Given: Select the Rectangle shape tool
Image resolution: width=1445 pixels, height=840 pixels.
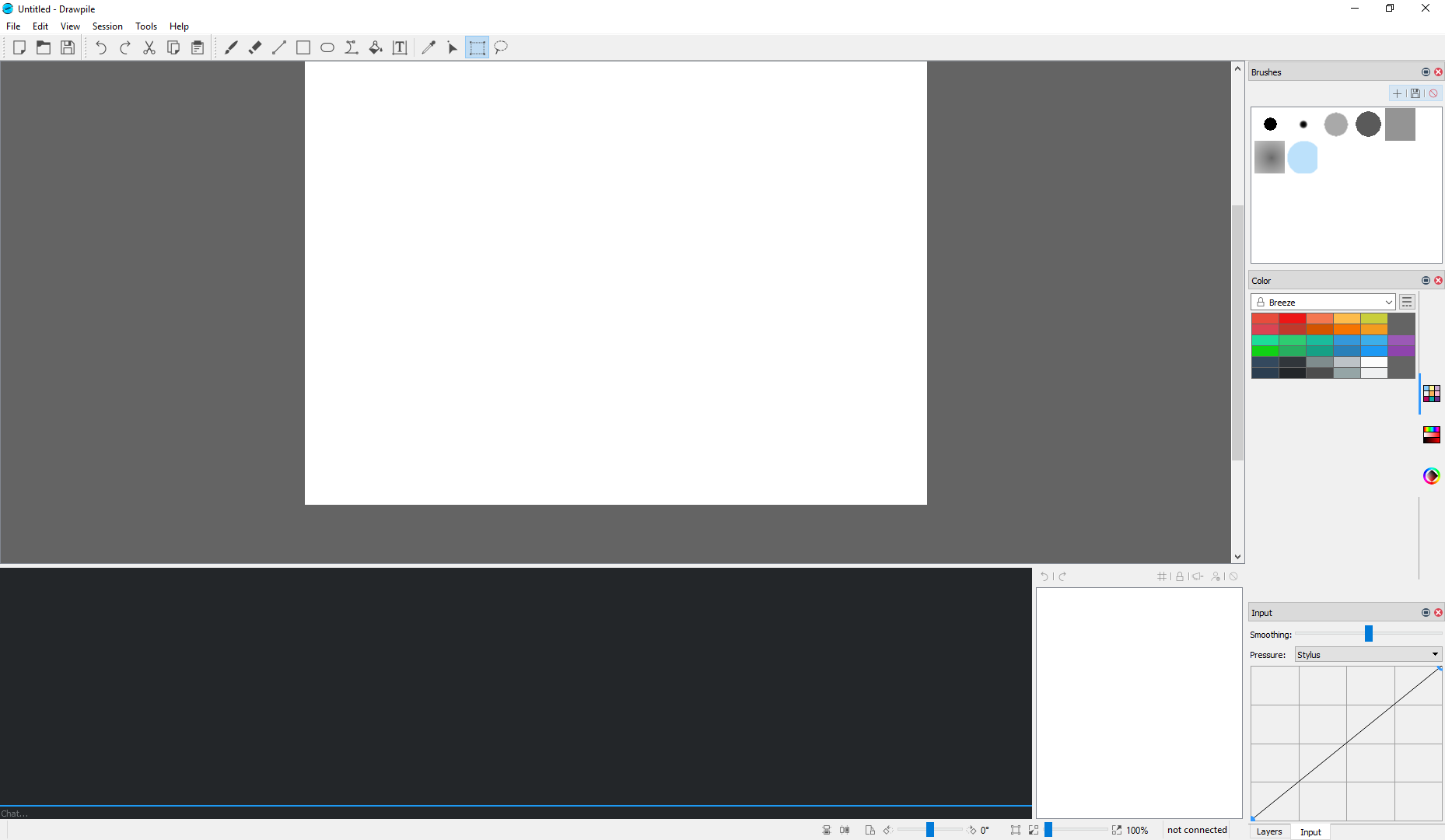Looking at the screenshot, I should [303, 47].
